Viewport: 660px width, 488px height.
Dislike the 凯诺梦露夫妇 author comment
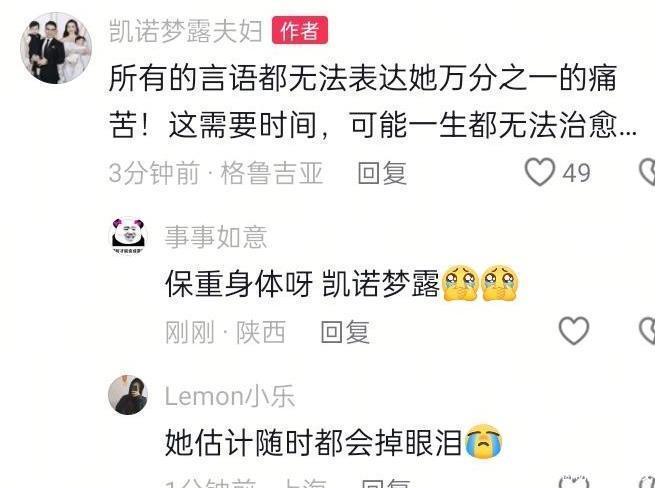pyautogui.click(x=648, y=172)
